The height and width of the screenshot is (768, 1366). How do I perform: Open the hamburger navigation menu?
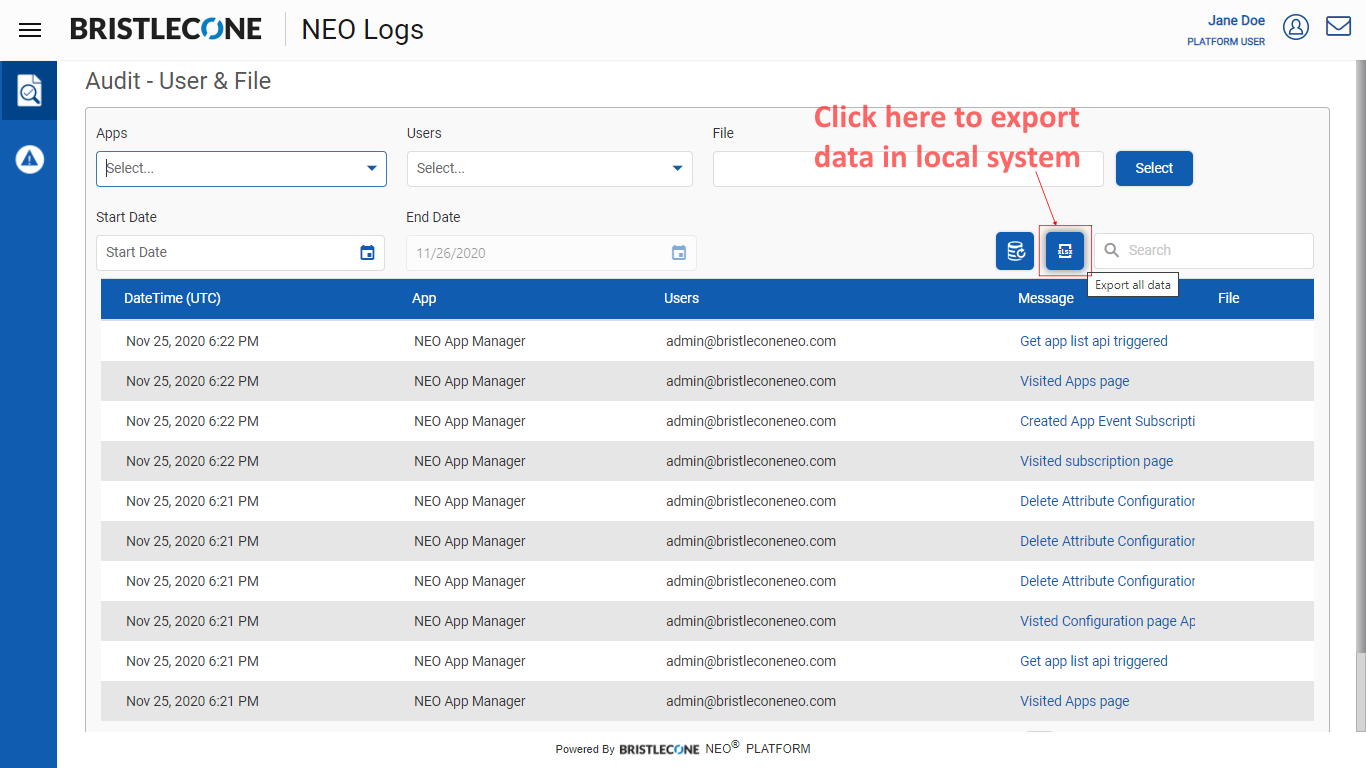pyautogui.click(x=30, y=30)
